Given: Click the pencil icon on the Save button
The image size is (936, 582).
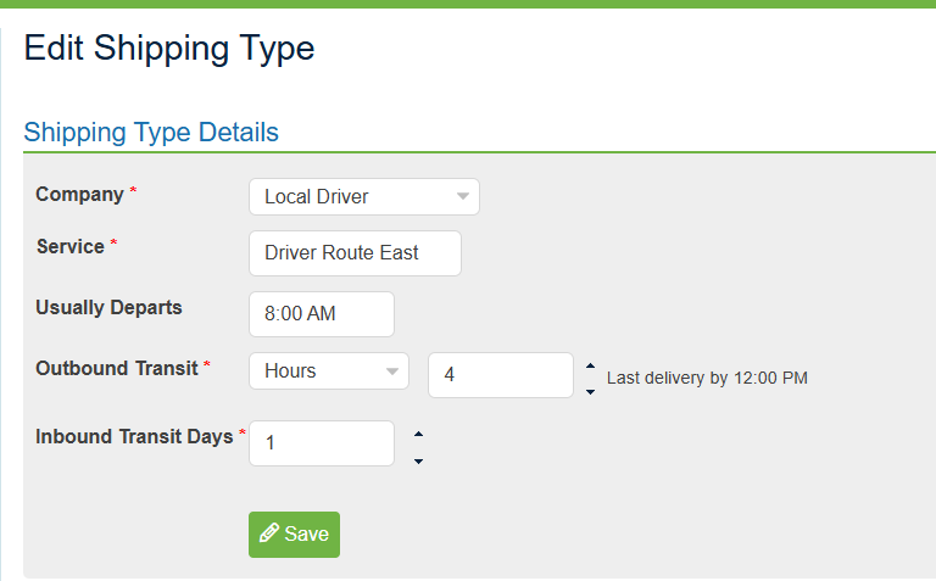Looking at the screenshot, I should [x=269, y=534].
